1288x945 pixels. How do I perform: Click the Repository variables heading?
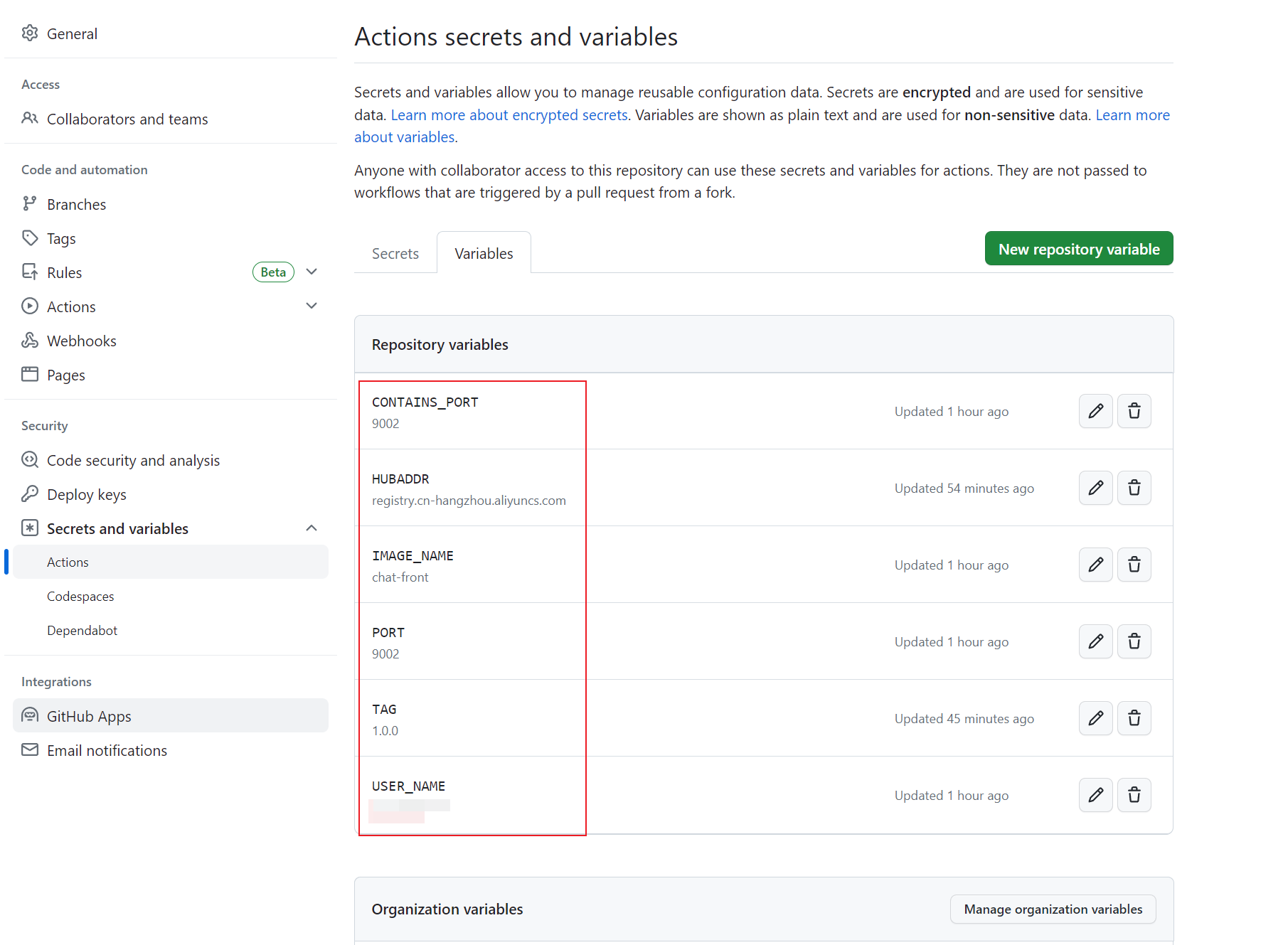[x=440, y=345]
